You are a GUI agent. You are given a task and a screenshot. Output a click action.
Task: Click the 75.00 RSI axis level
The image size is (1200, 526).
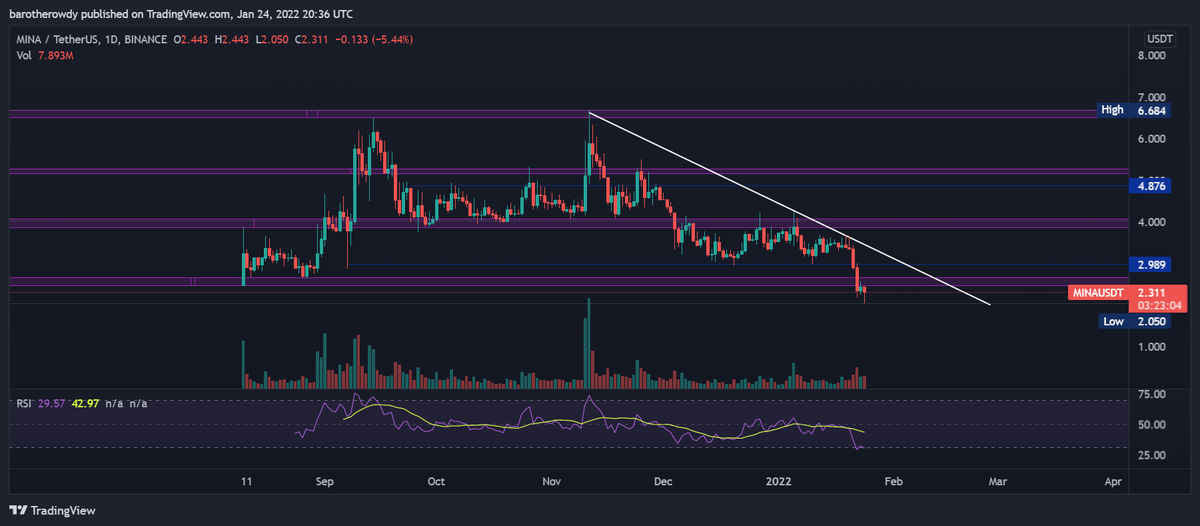[1151, 395]
